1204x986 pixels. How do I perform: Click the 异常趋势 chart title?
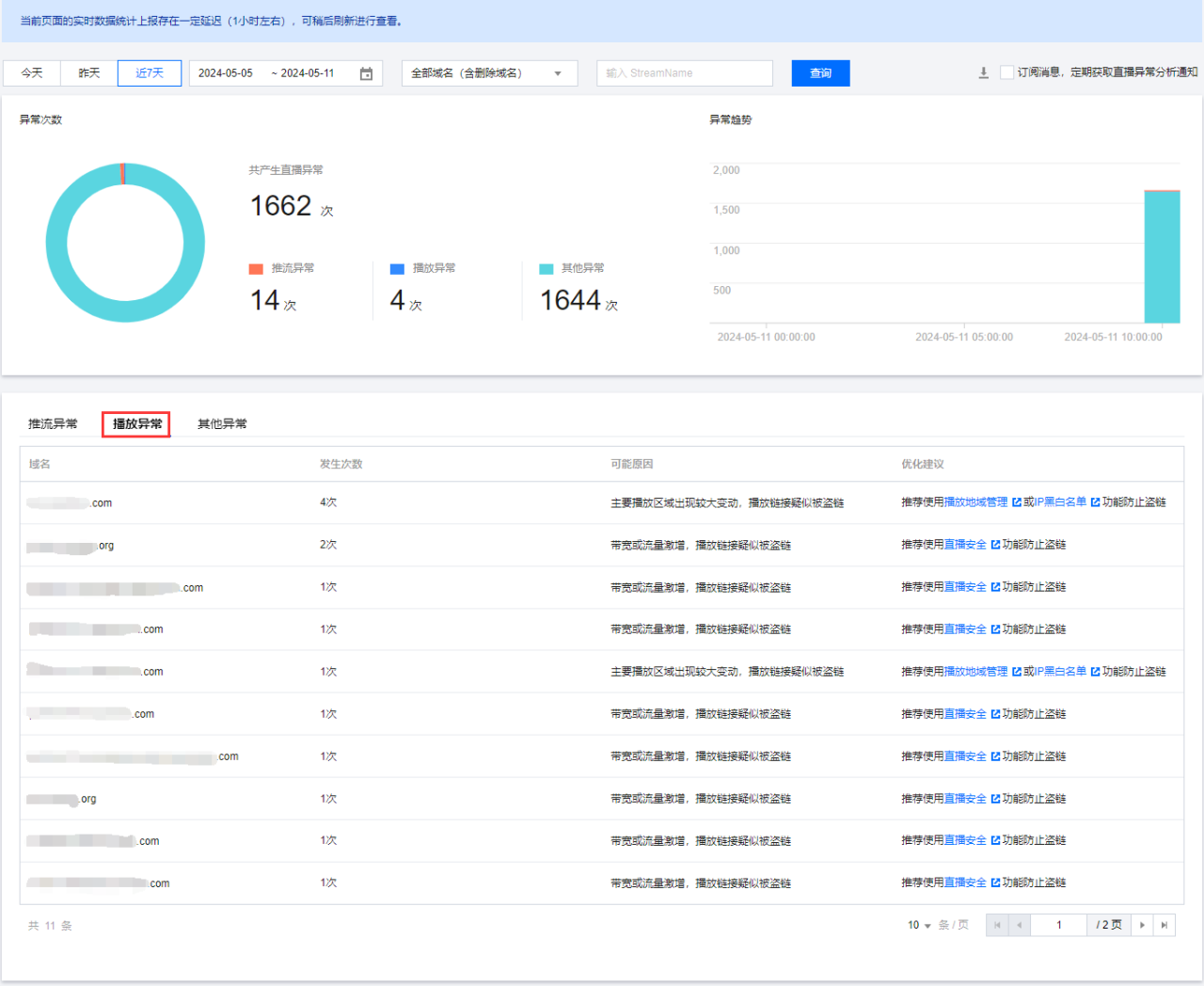tap(730, 119)
